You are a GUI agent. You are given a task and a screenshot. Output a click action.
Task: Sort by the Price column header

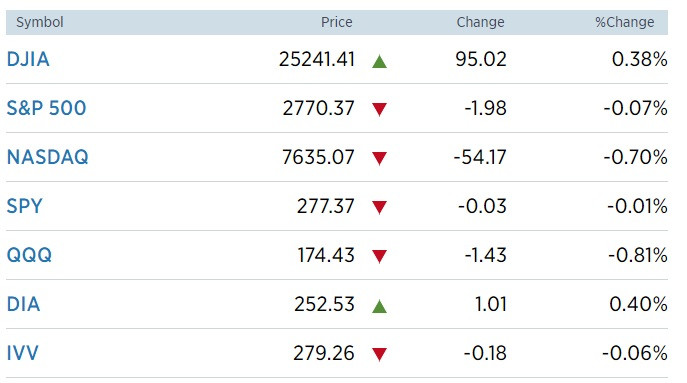[x=336, y=22]
